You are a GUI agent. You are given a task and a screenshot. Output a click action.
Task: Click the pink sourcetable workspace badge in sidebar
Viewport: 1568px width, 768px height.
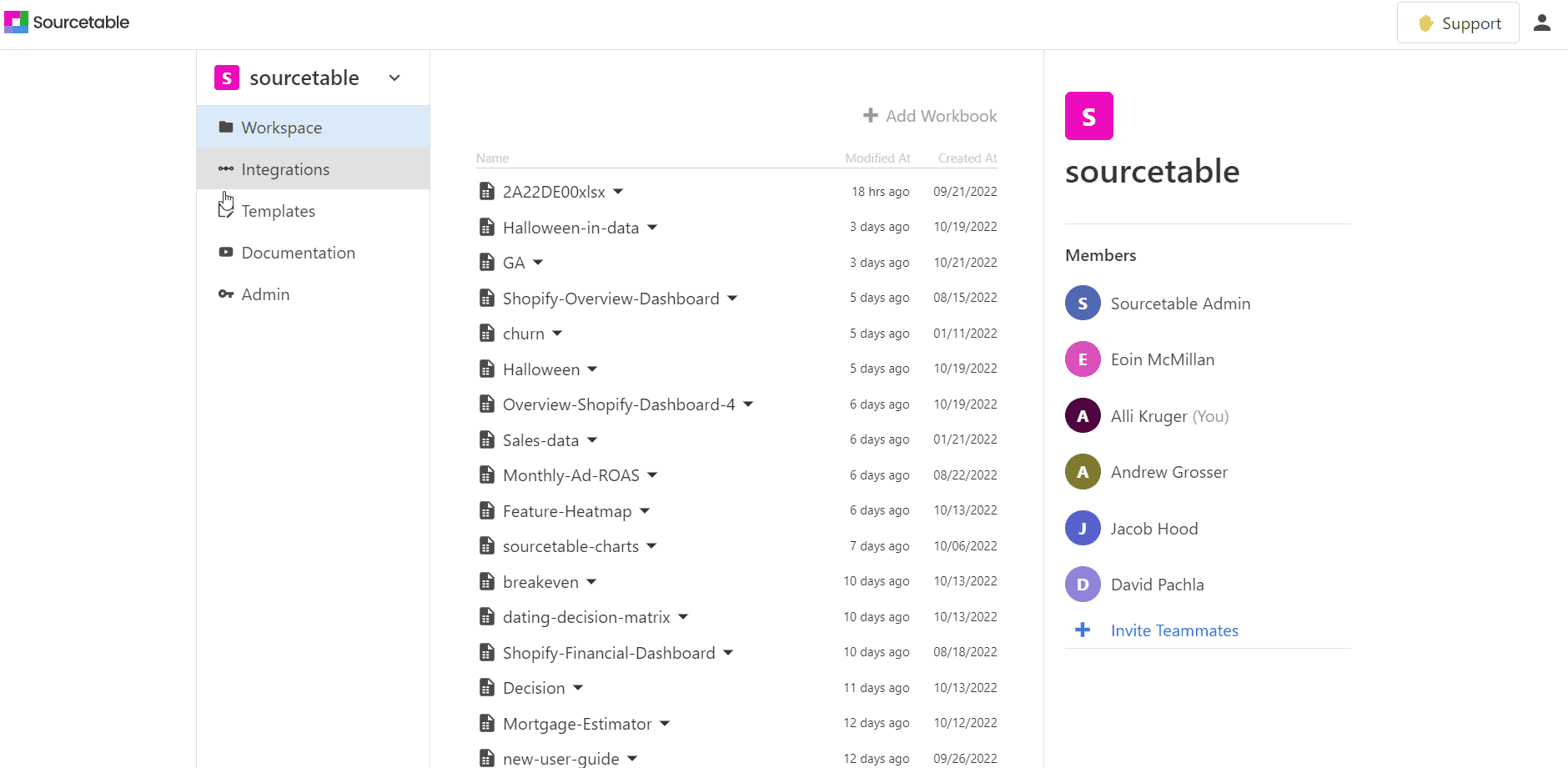(x=227, y=78)
